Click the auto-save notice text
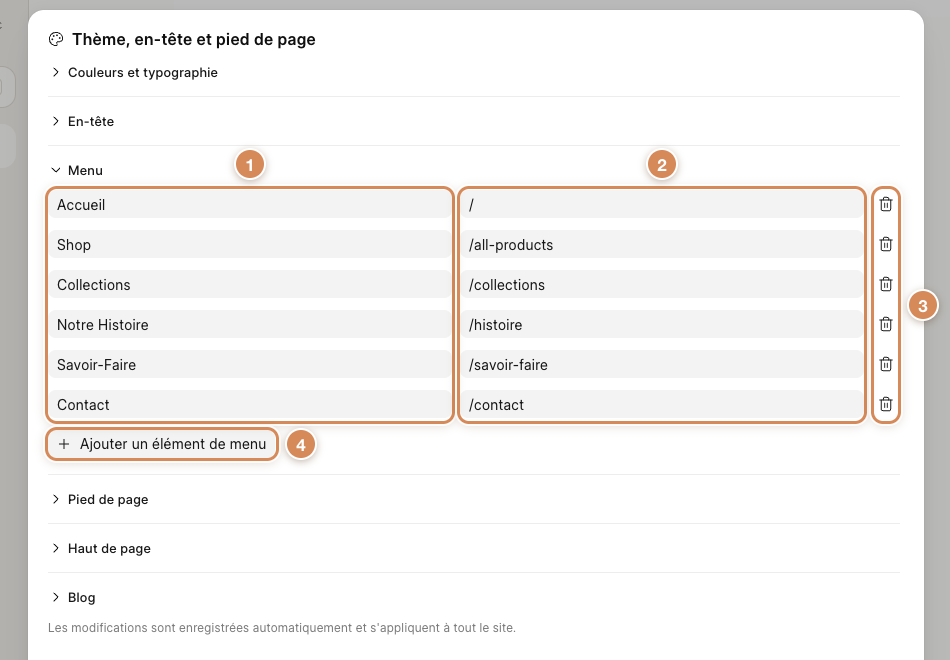 (x=282, y=628)
